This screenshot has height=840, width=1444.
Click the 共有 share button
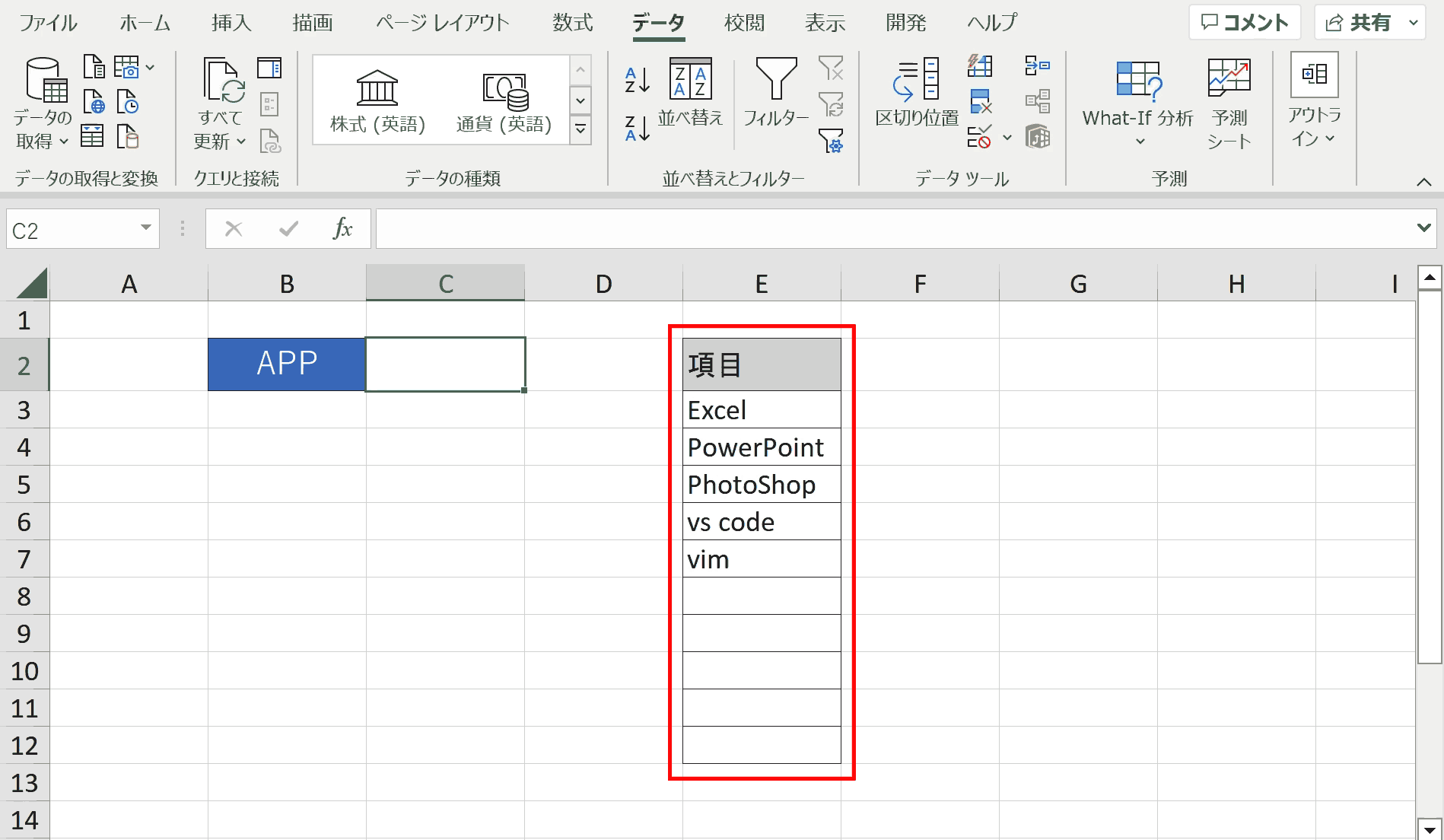(1359, 23)
